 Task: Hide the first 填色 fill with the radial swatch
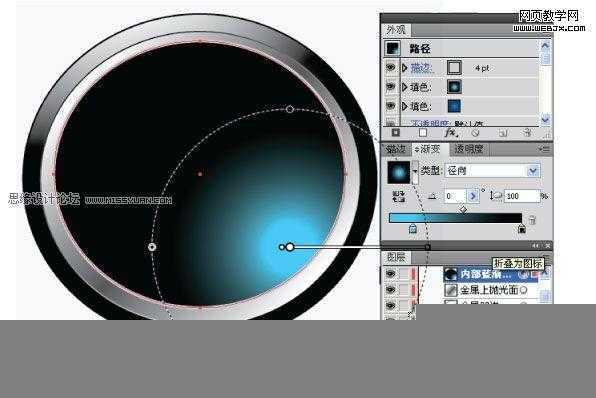tap(390, 87)
